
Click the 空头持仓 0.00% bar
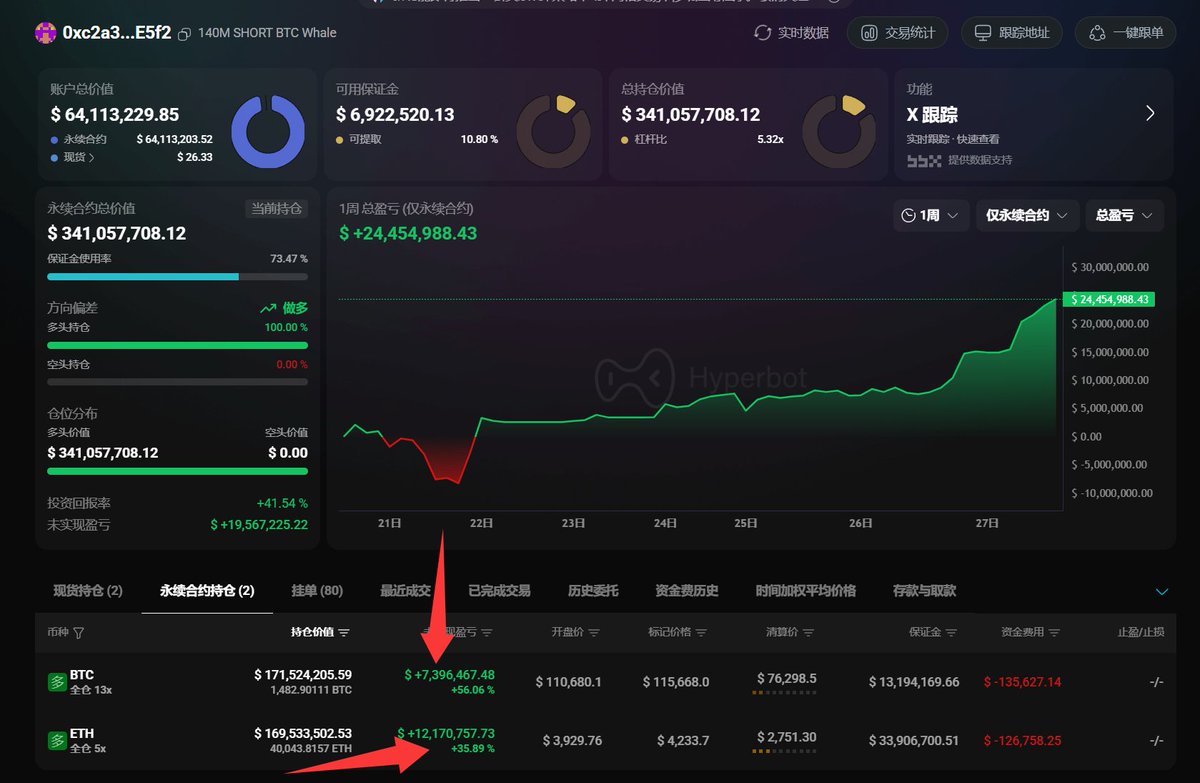(x=178, y=382)
